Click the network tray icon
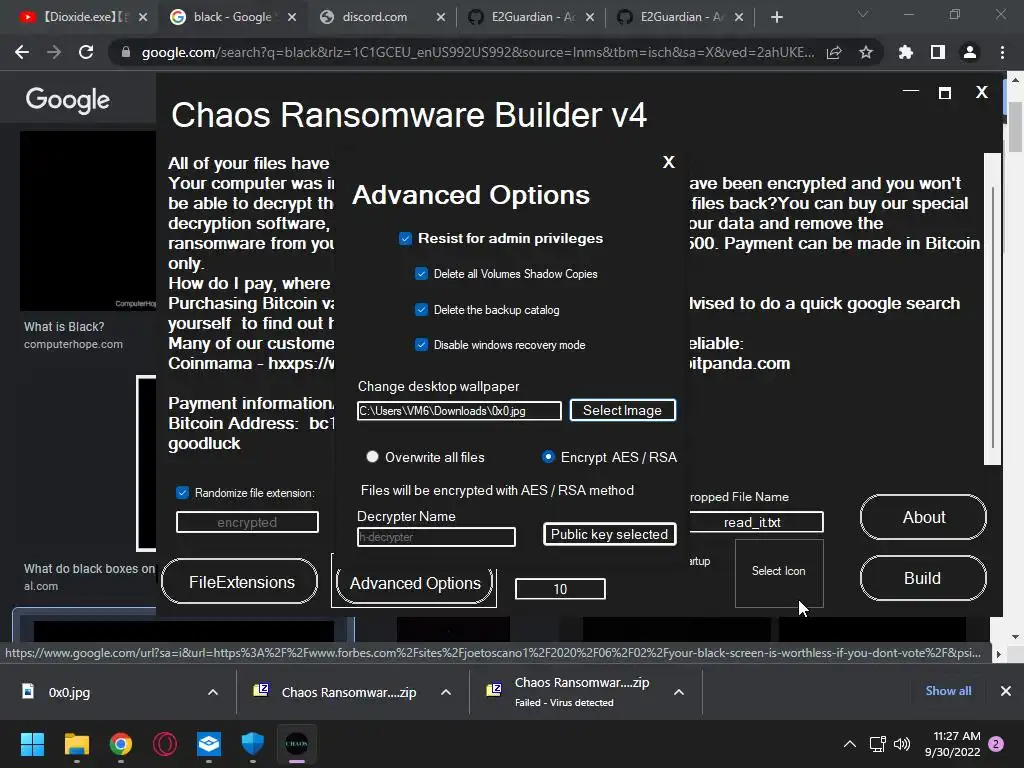1024x768 pixels. pos(878,744)
